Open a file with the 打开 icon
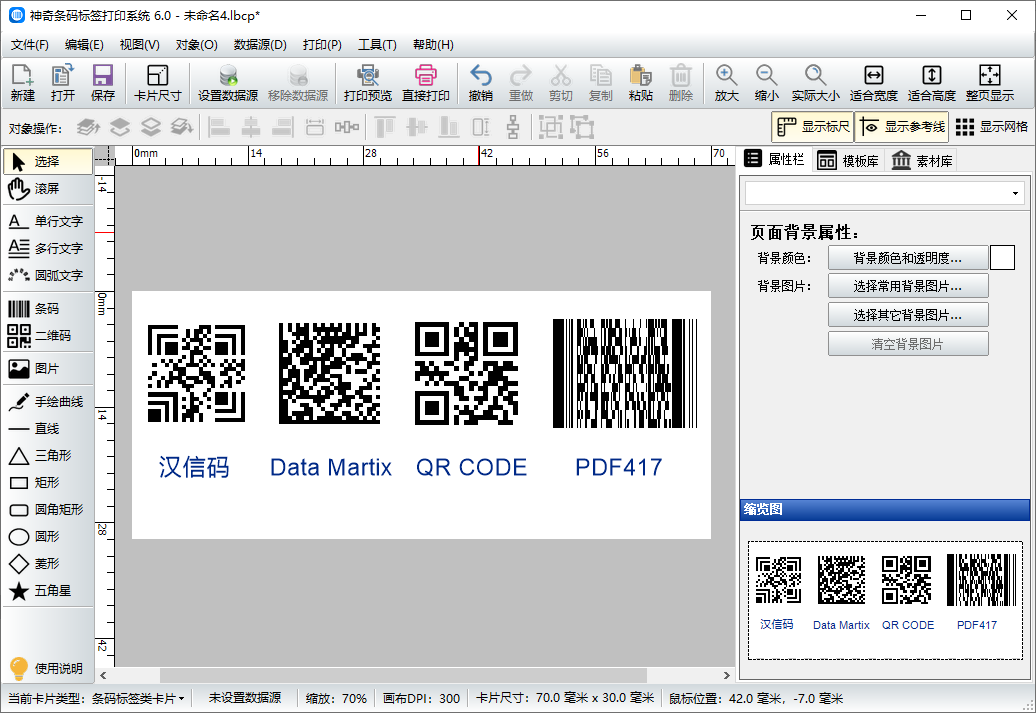1036x713 pixels. (x=63, y=83)
